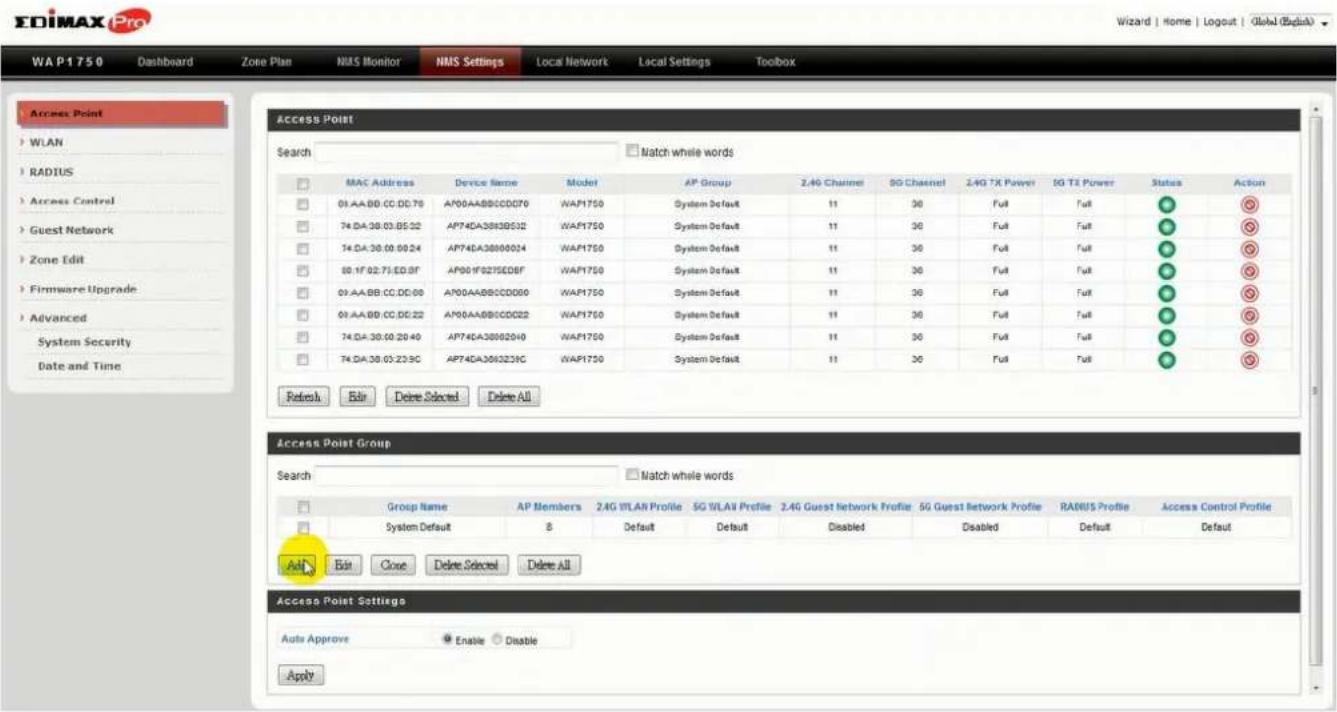Open the Wizard link
This screenshot has height=712, width=1337.
click(1133, 21)
